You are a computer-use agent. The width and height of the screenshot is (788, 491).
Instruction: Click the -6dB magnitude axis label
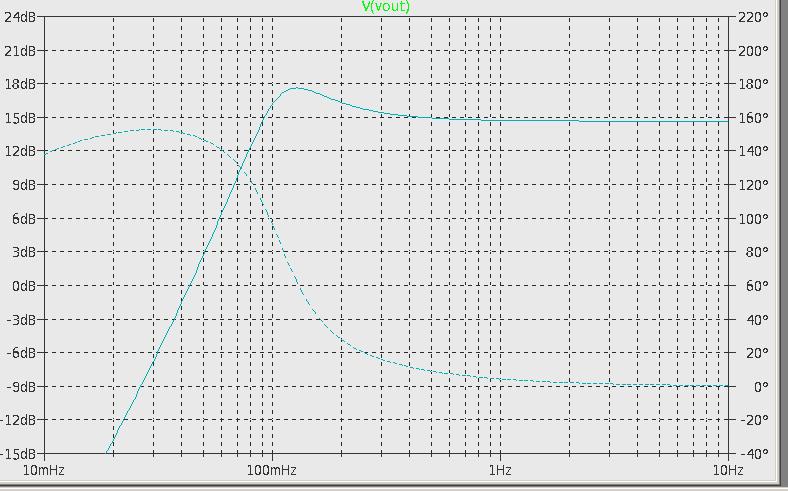click(21, 353)
